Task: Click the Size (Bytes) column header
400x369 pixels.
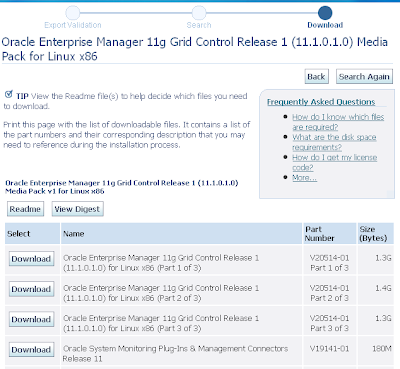Action: coord(375,234)
